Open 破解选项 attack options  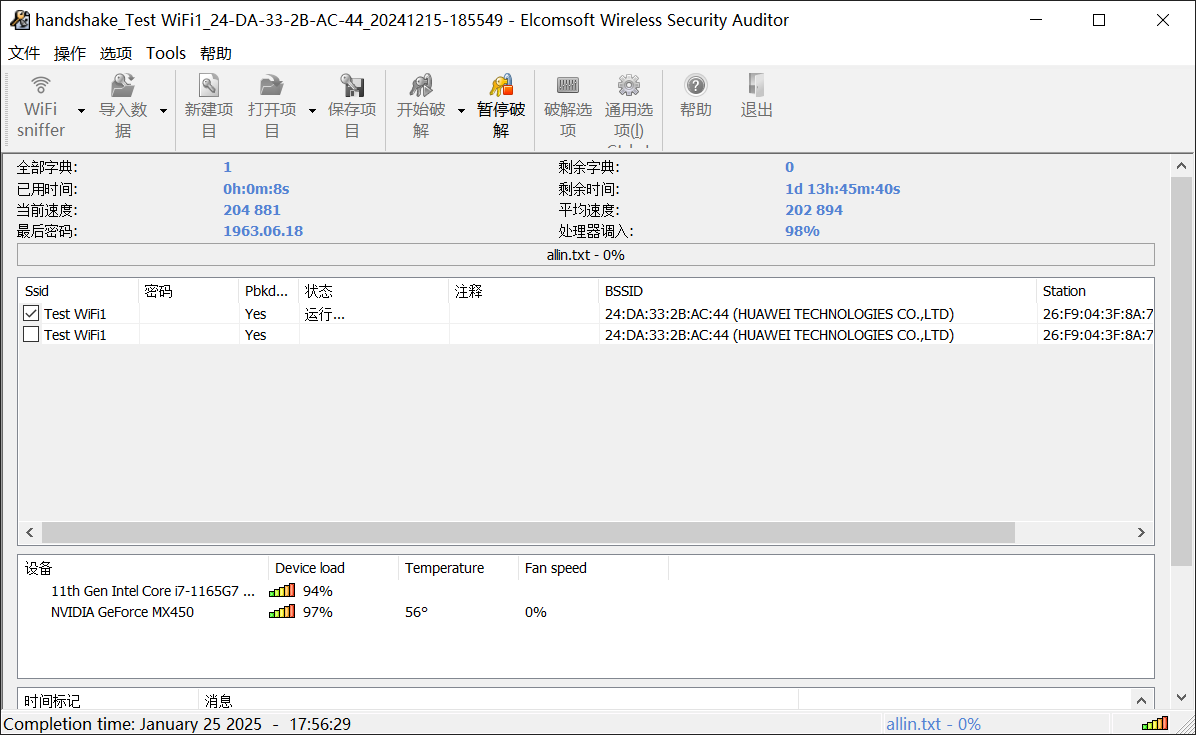pos(568,100)
